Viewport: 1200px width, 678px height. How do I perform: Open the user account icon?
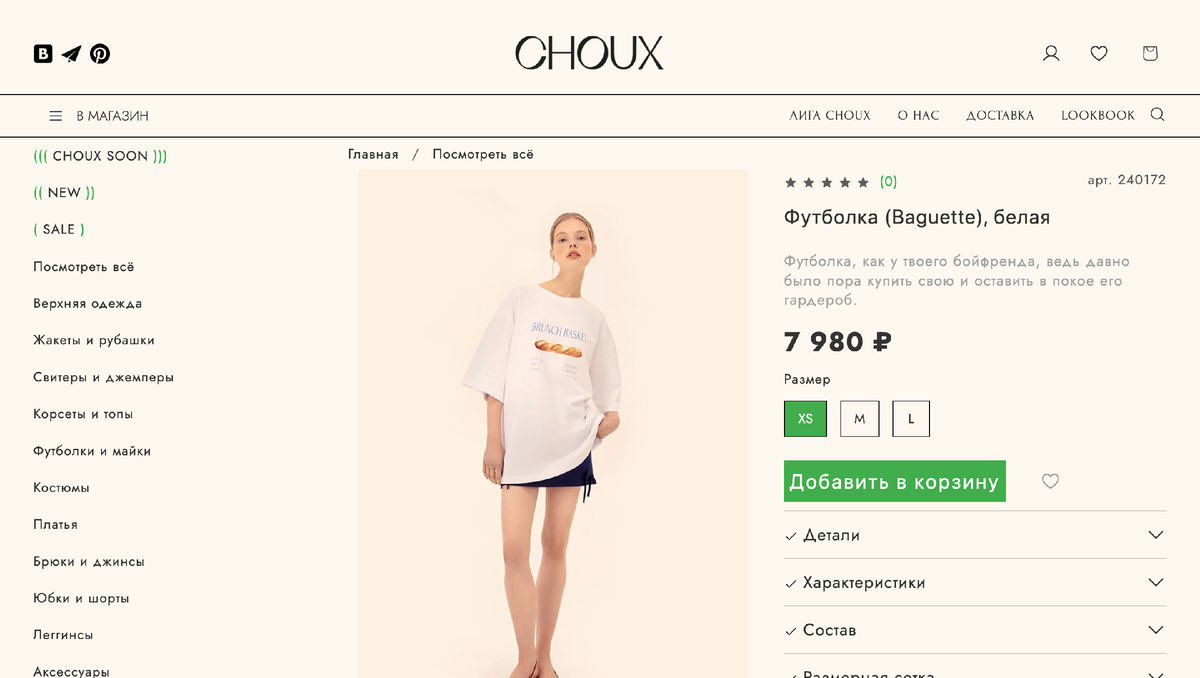(1051, 53)
